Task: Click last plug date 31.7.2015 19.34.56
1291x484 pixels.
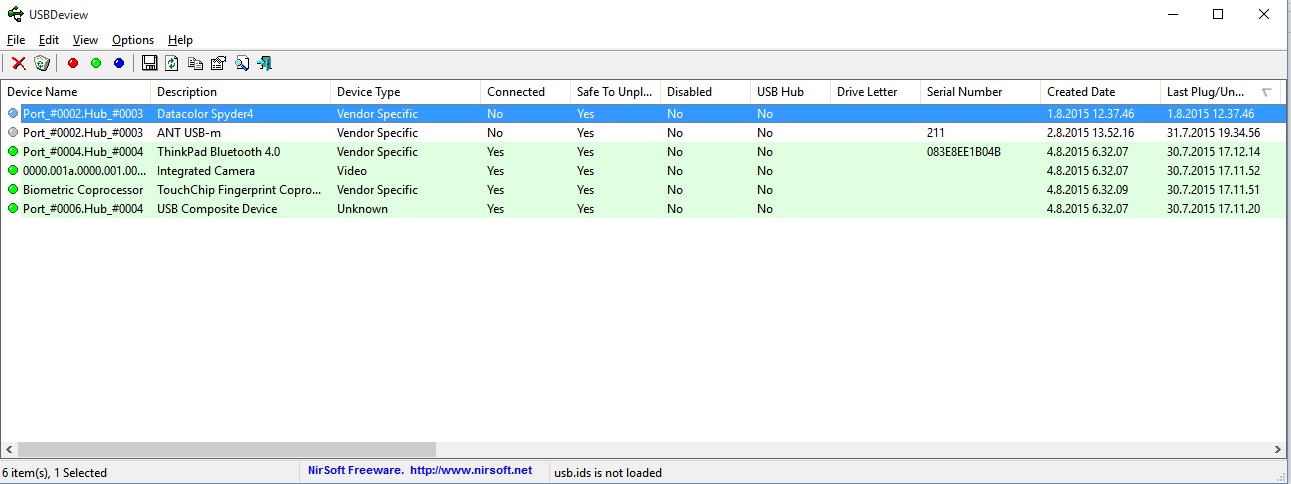Action: [1214, 133]
